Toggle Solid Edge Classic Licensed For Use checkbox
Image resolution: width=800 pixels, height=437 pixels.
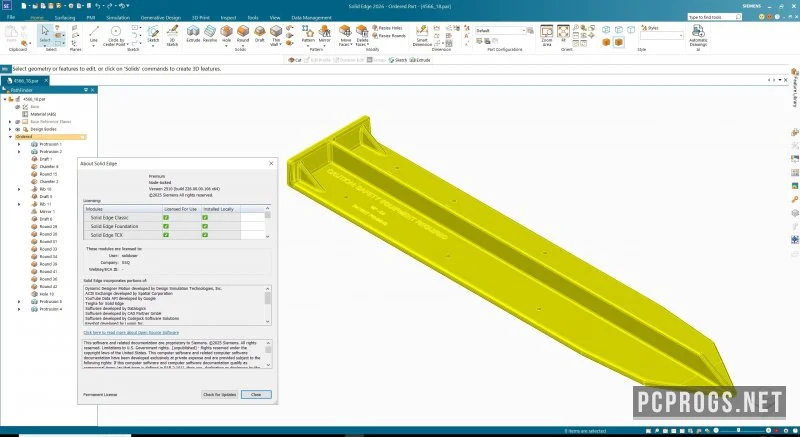[166, 218]
